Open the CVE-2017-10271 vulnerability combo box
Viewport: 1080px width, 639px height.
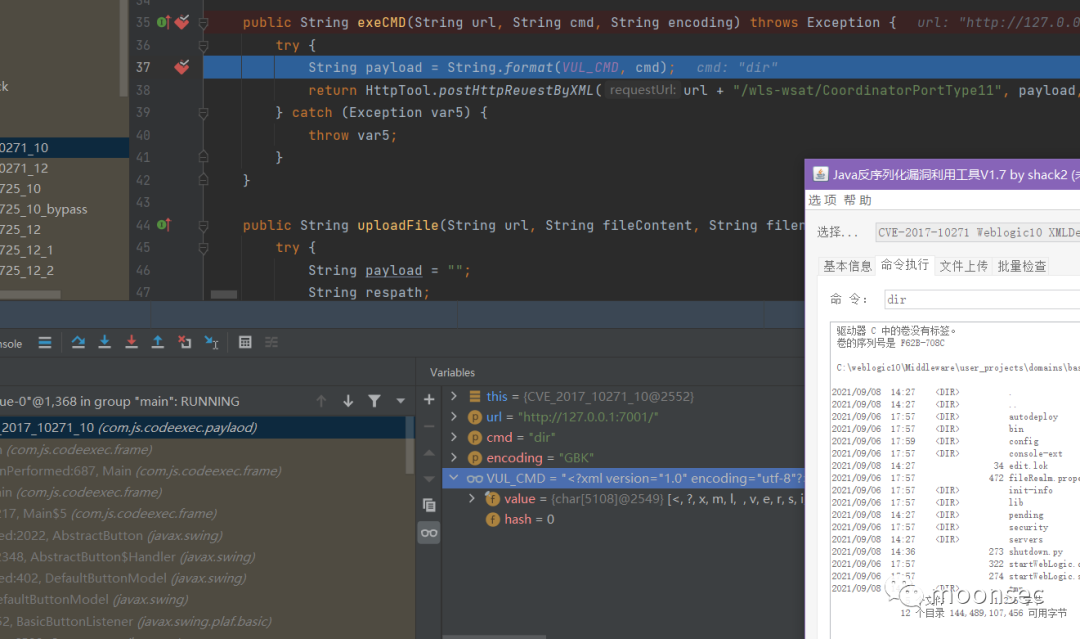(977, 233)
